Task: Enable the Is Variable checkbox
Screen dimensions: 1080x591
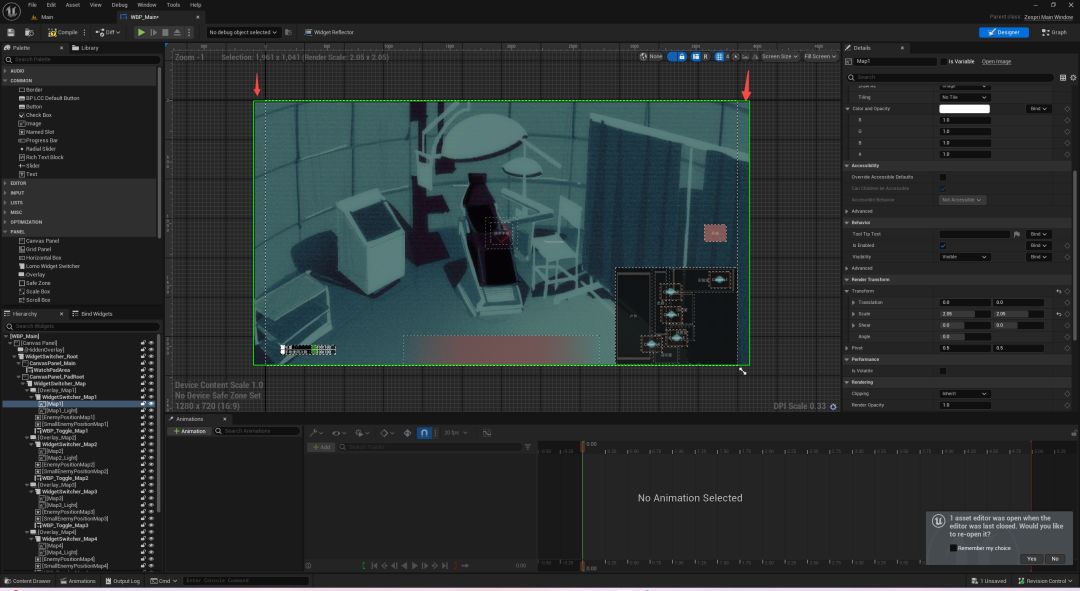Action: tap(944, 61)
